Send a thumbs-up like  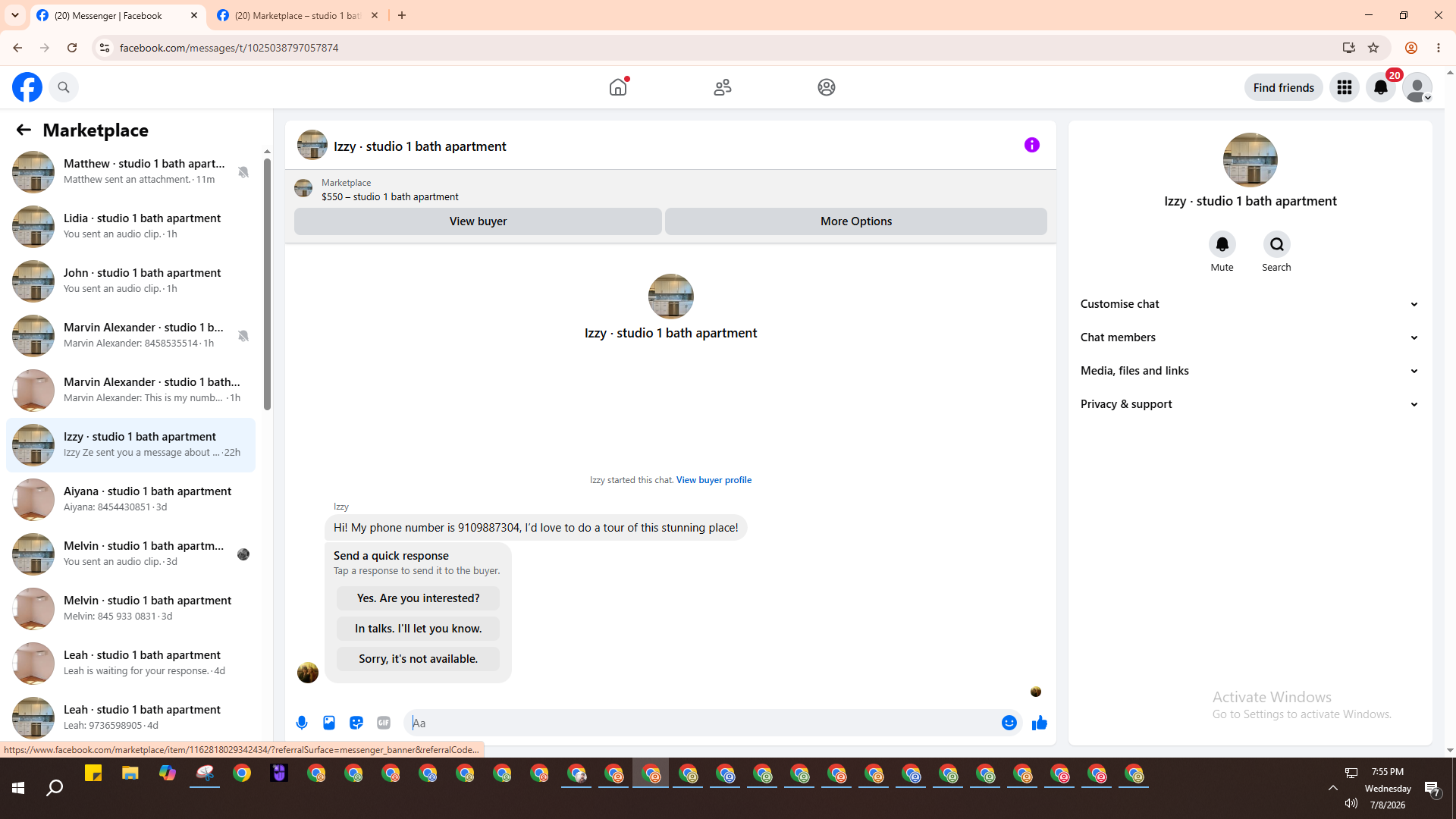pyautogui.click(x=1040, y=723)
